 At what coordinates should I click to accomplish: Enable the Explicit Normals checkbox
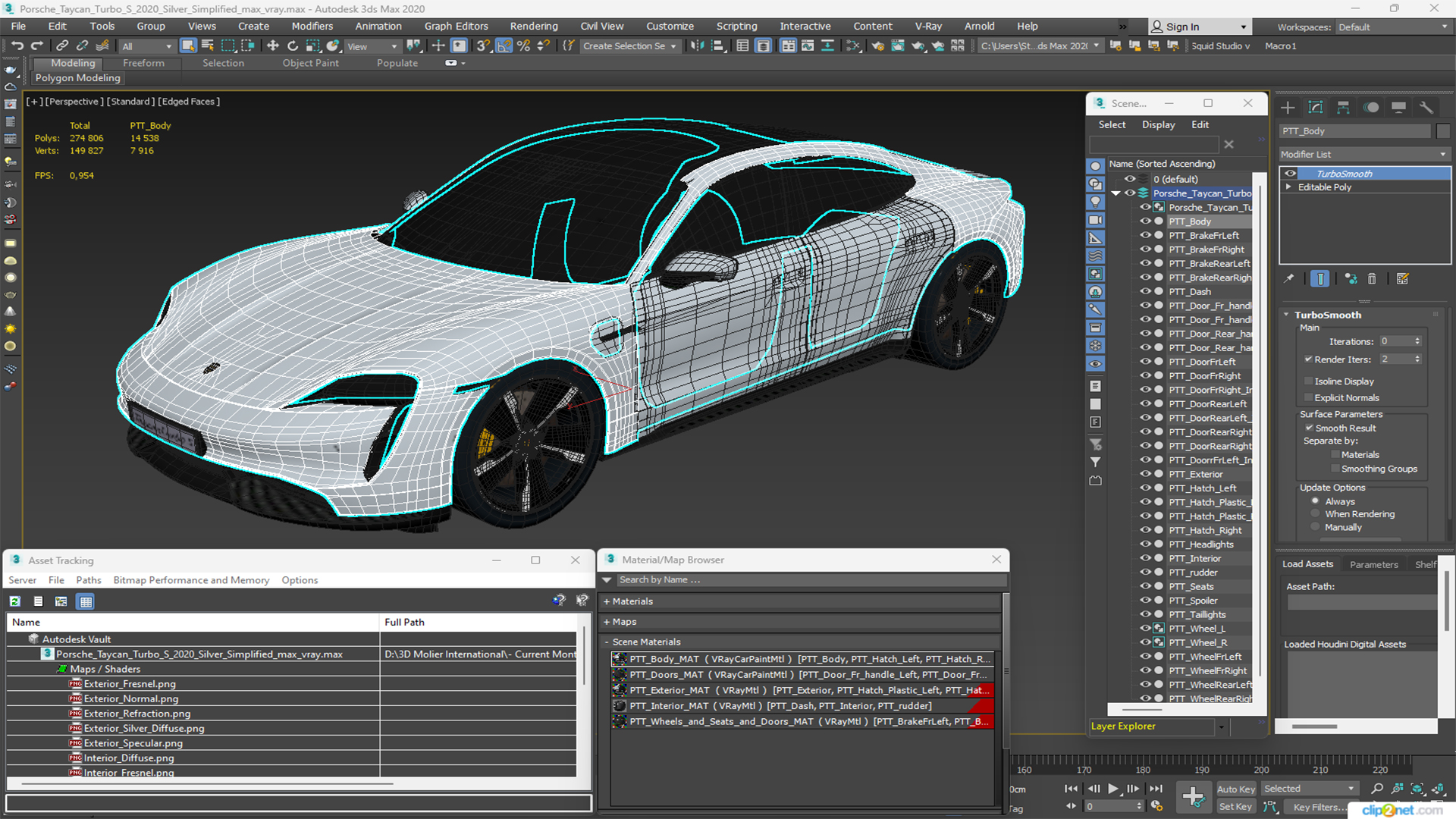point(1308,397)
